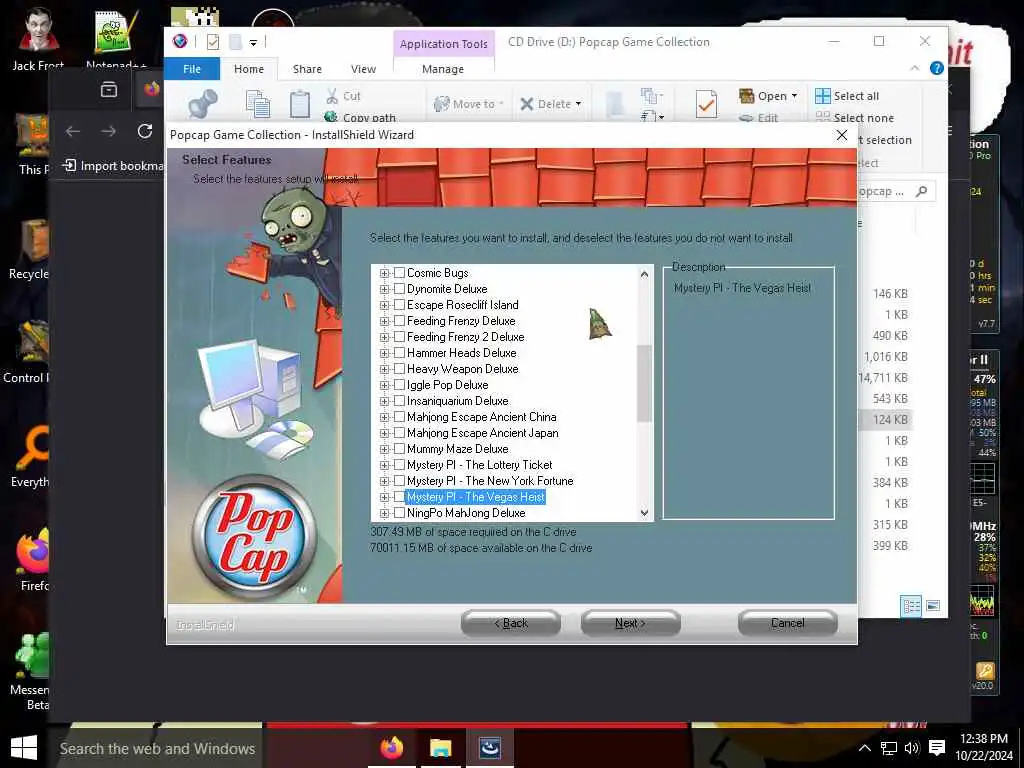Expand the Heavy Weapon Deluxe tree node

(385, 369)
